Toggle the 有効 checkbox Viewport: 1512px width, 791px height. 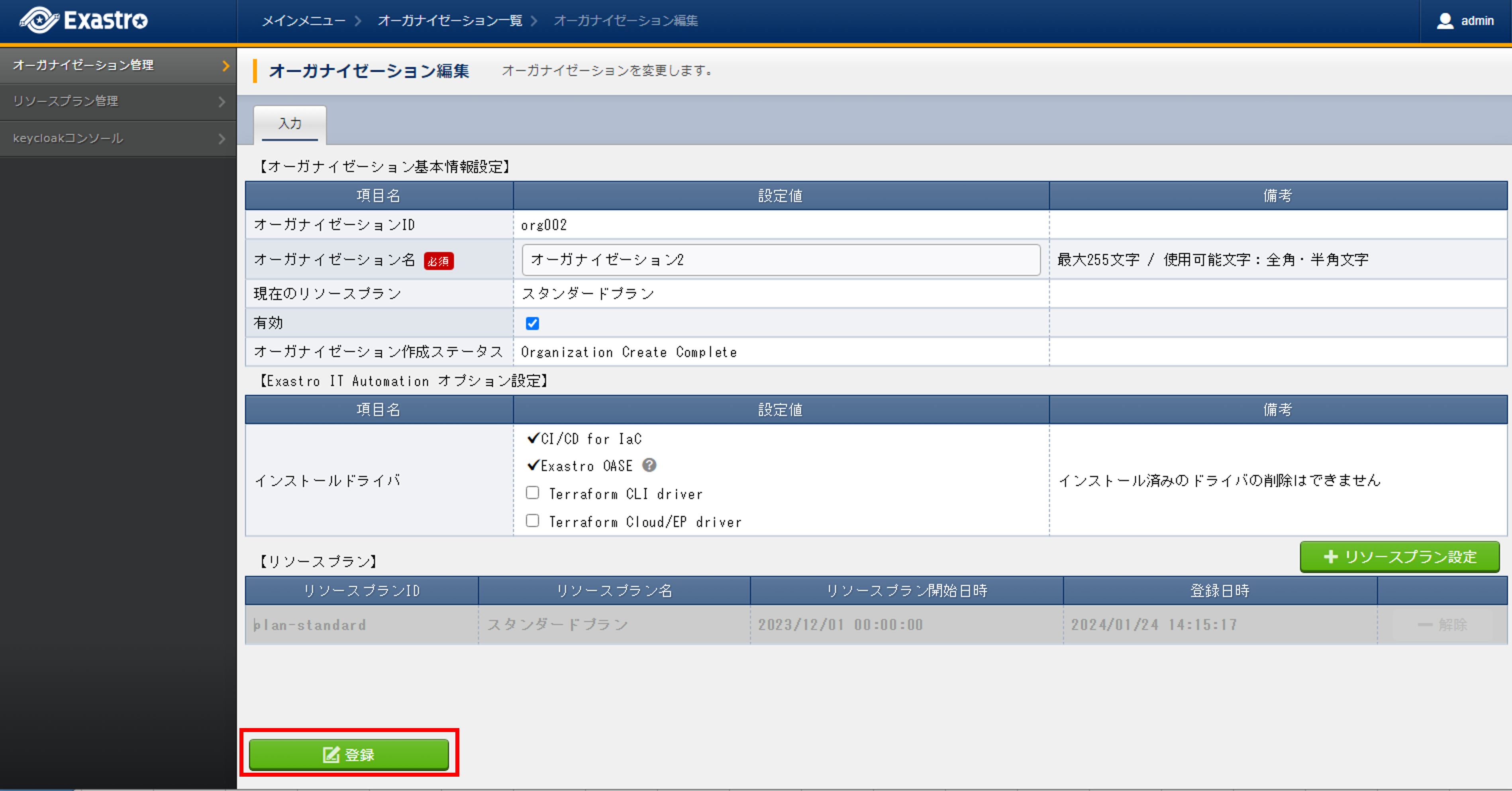[x=532, y=323]
